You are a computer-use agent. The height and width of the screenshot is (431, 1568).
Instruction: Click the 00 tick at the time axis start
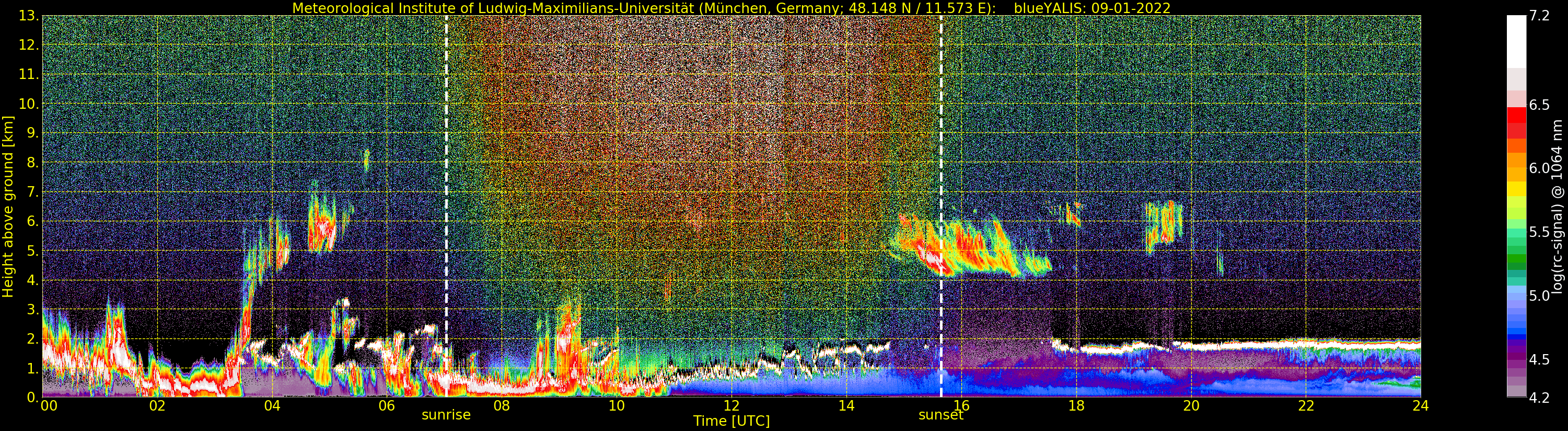tap(49, 406)
